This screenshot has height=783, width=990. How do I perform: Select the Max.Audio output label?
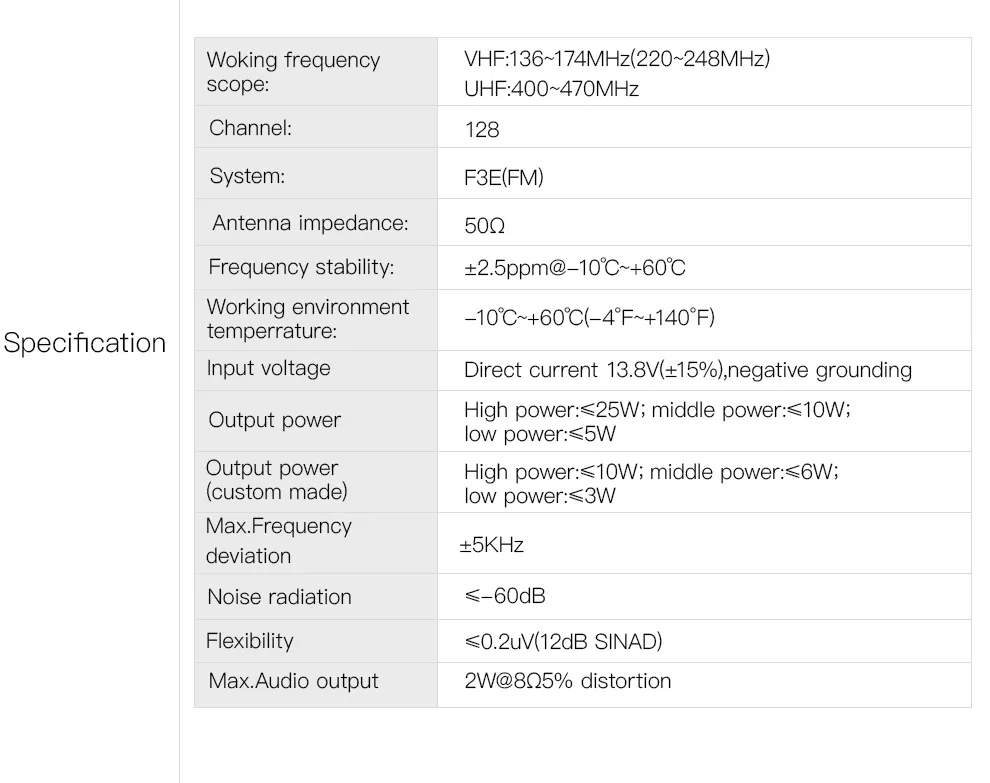[x=294, y=681]
